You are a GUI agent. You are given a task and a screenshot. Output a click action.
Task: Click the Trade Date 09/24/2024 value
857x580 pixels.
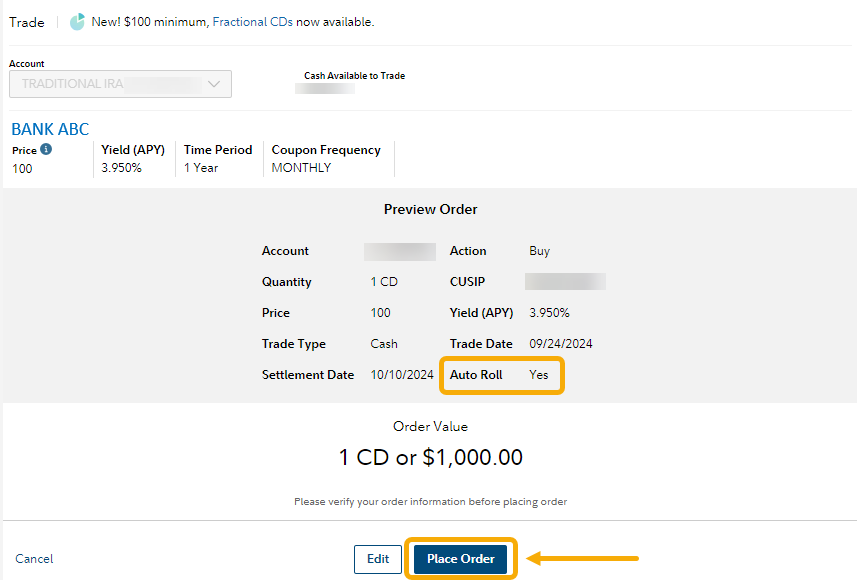point(561,344)
